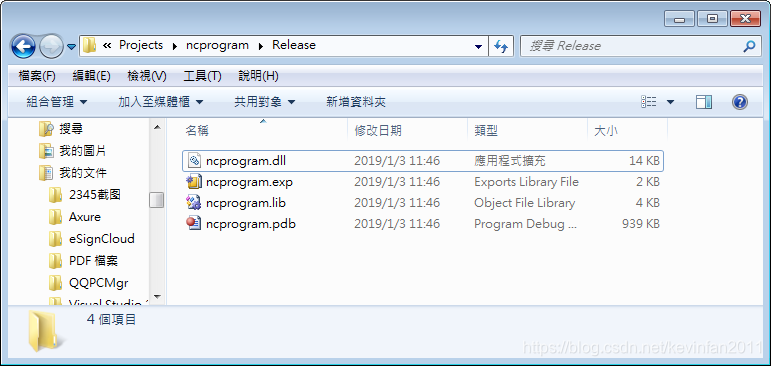Open help with the question mark icon
The width and height of the screenshot is (771, 366).
740,102
